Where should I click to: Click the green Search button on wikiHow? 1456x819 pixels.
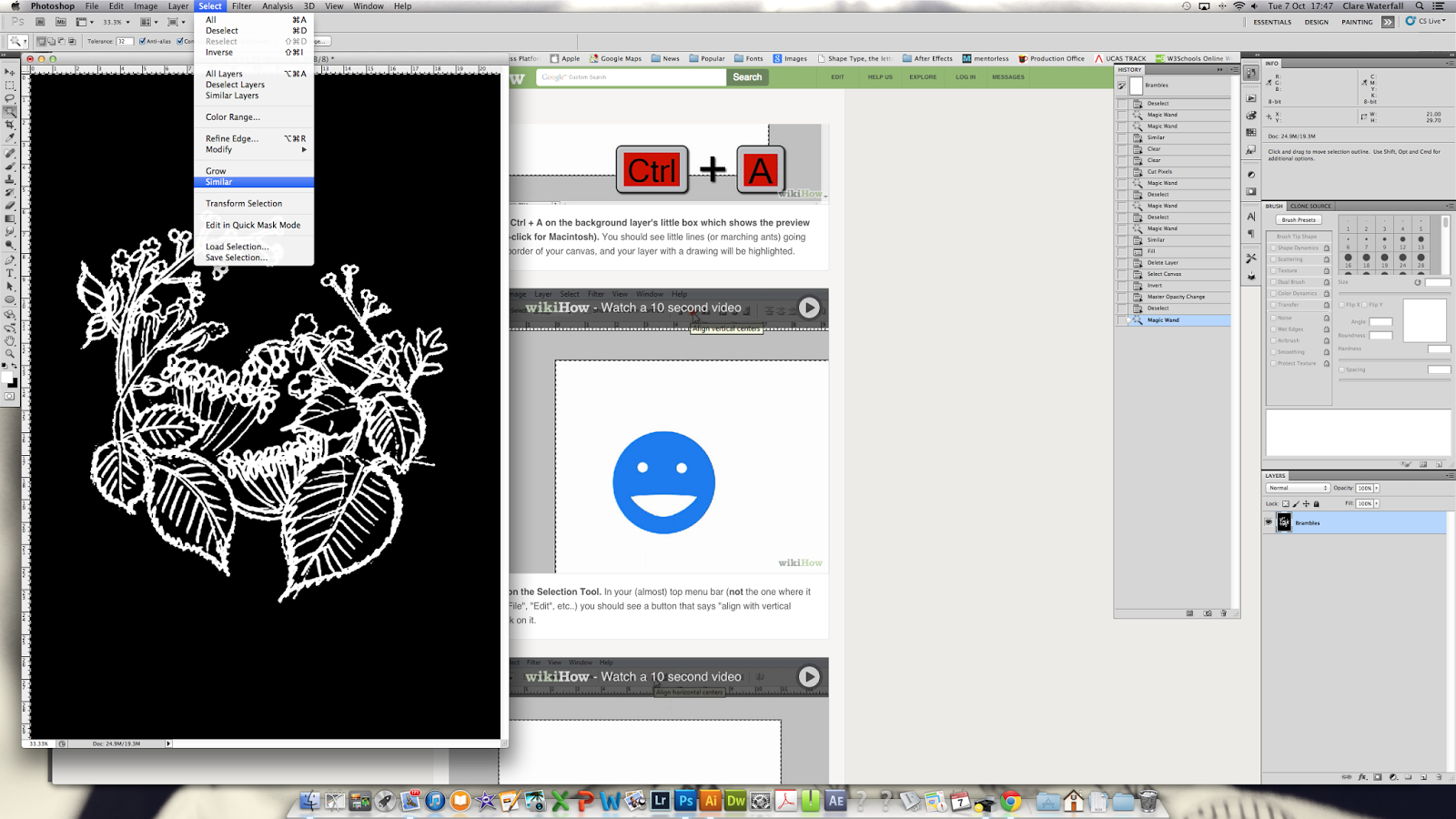click(747, 77)
